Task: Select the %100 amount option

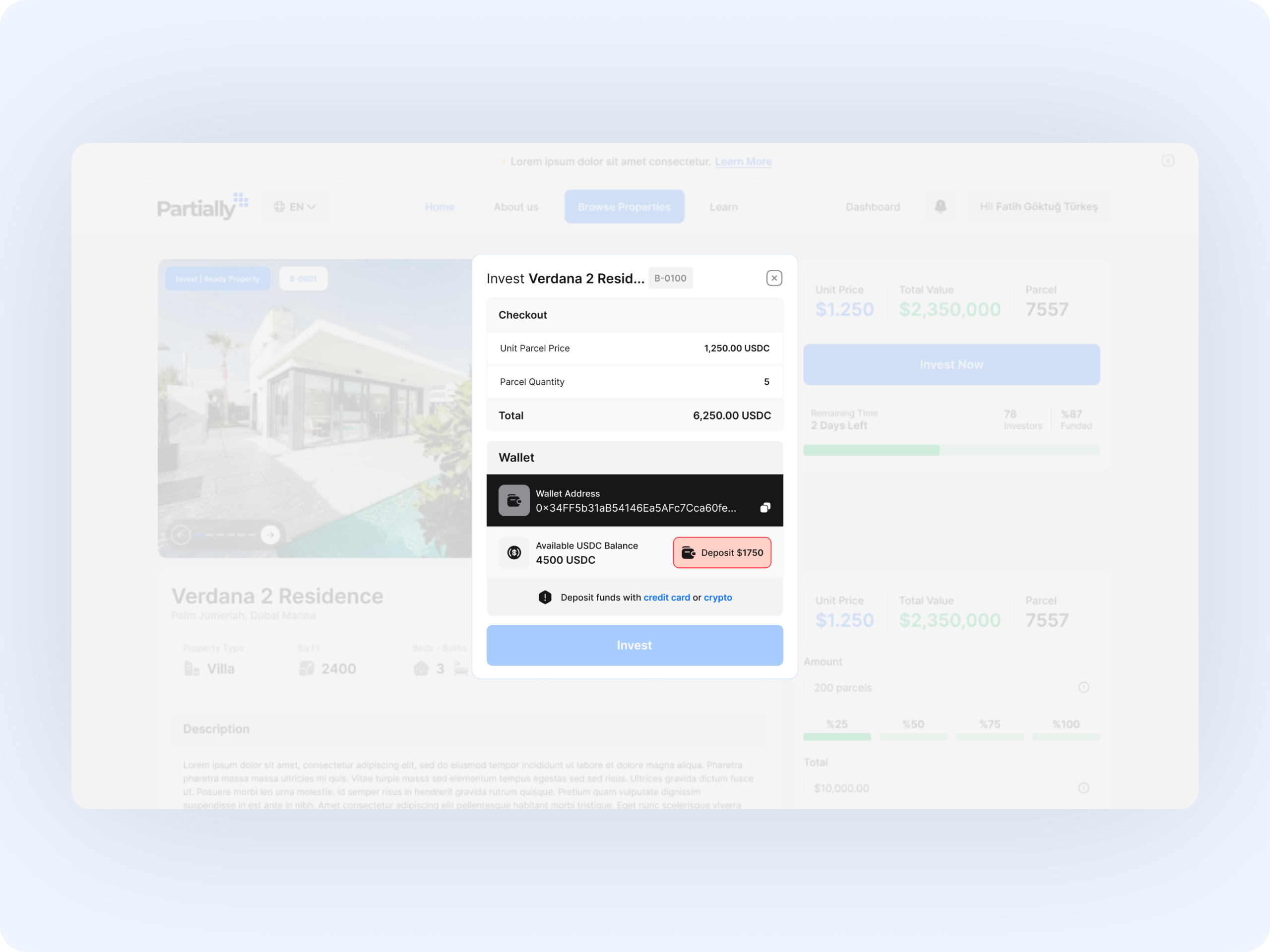Action: [x=1066, y=730]
